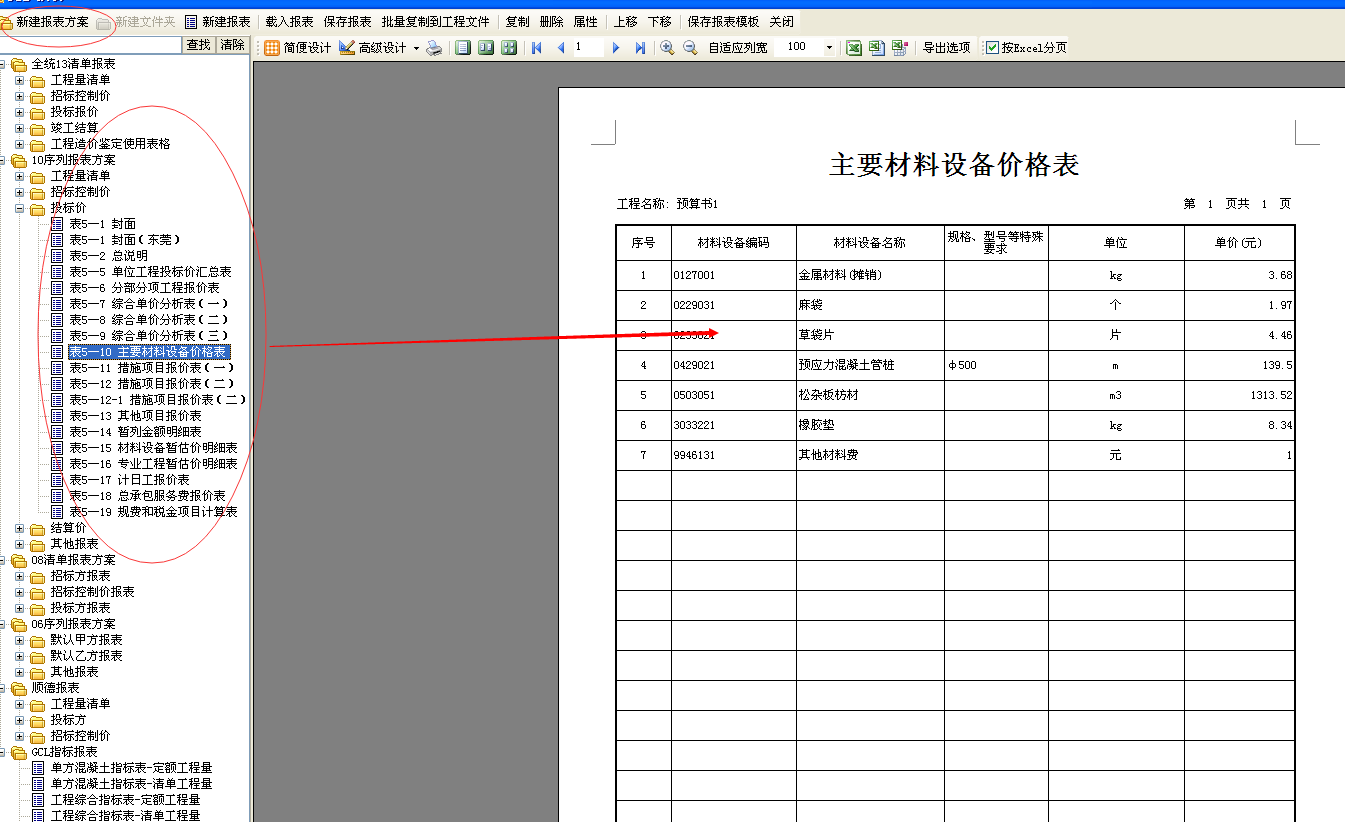The image size is (1345, 822).
Task: Click the second Excel export icon
Action: coord(877,47)
